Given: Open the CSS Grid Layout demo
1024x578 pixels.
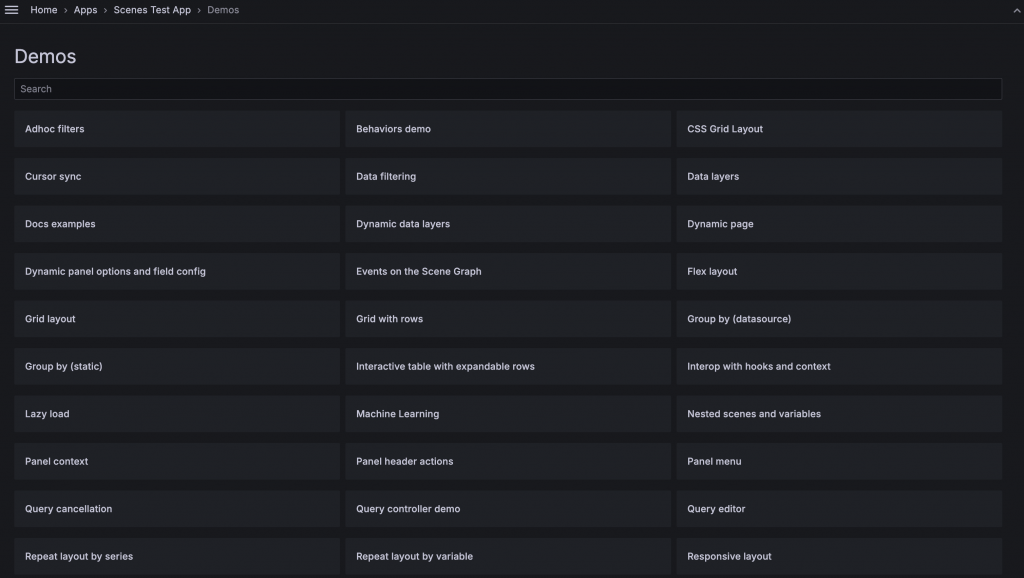Looking at the screenshot, I should pos(839,129).
